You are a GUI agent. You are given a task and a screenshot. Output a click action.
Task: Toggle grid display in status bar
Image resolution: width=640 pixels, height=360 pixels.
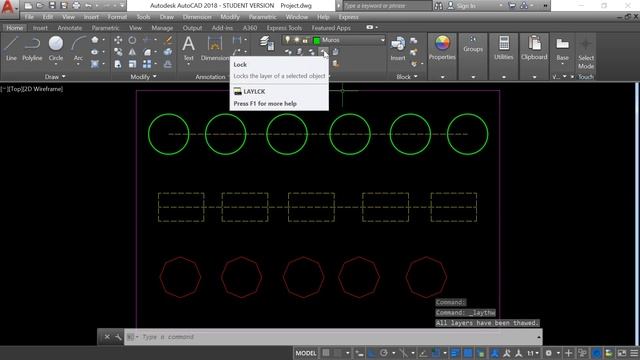point(326,353)
